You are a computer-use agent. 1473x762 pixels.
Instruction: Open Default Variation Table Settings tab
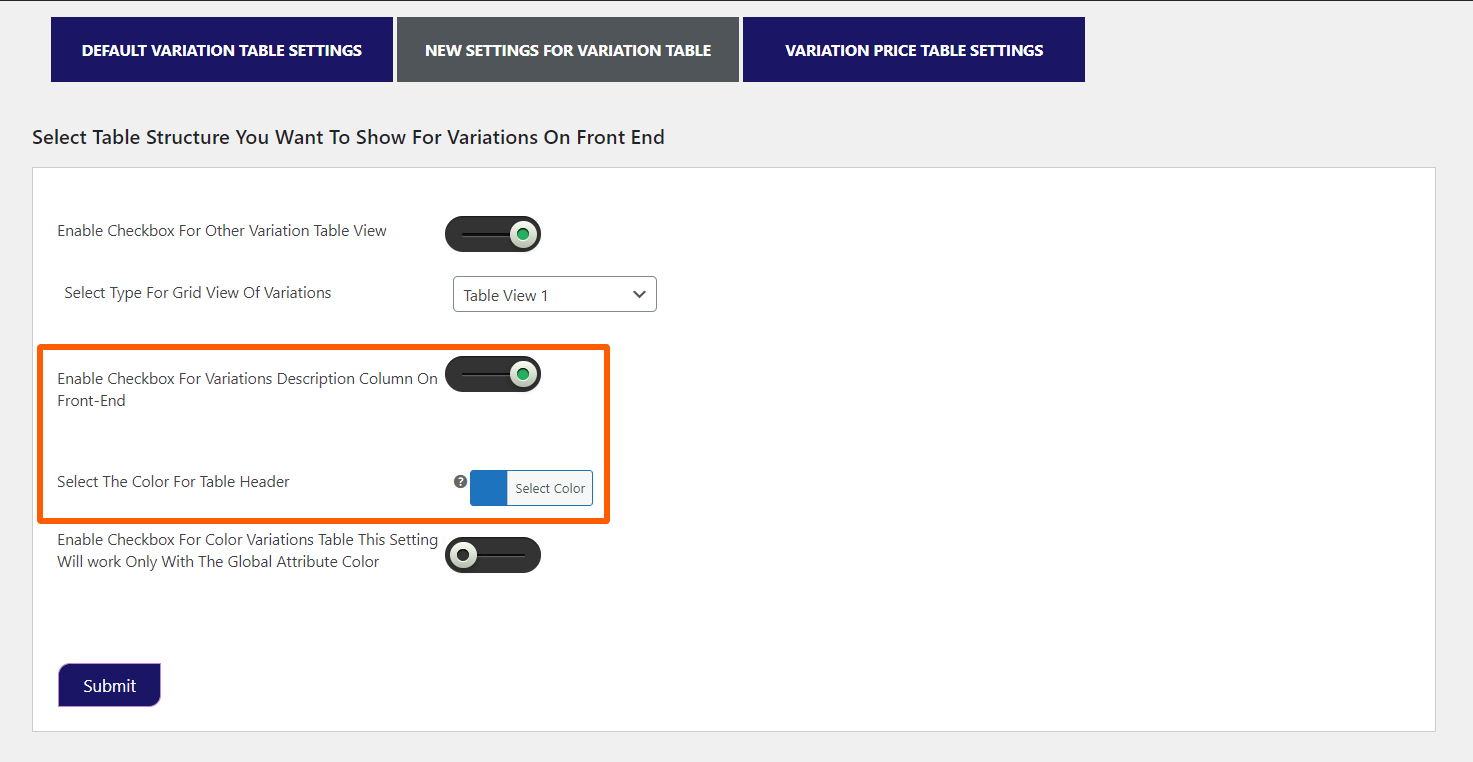[222, 50]
